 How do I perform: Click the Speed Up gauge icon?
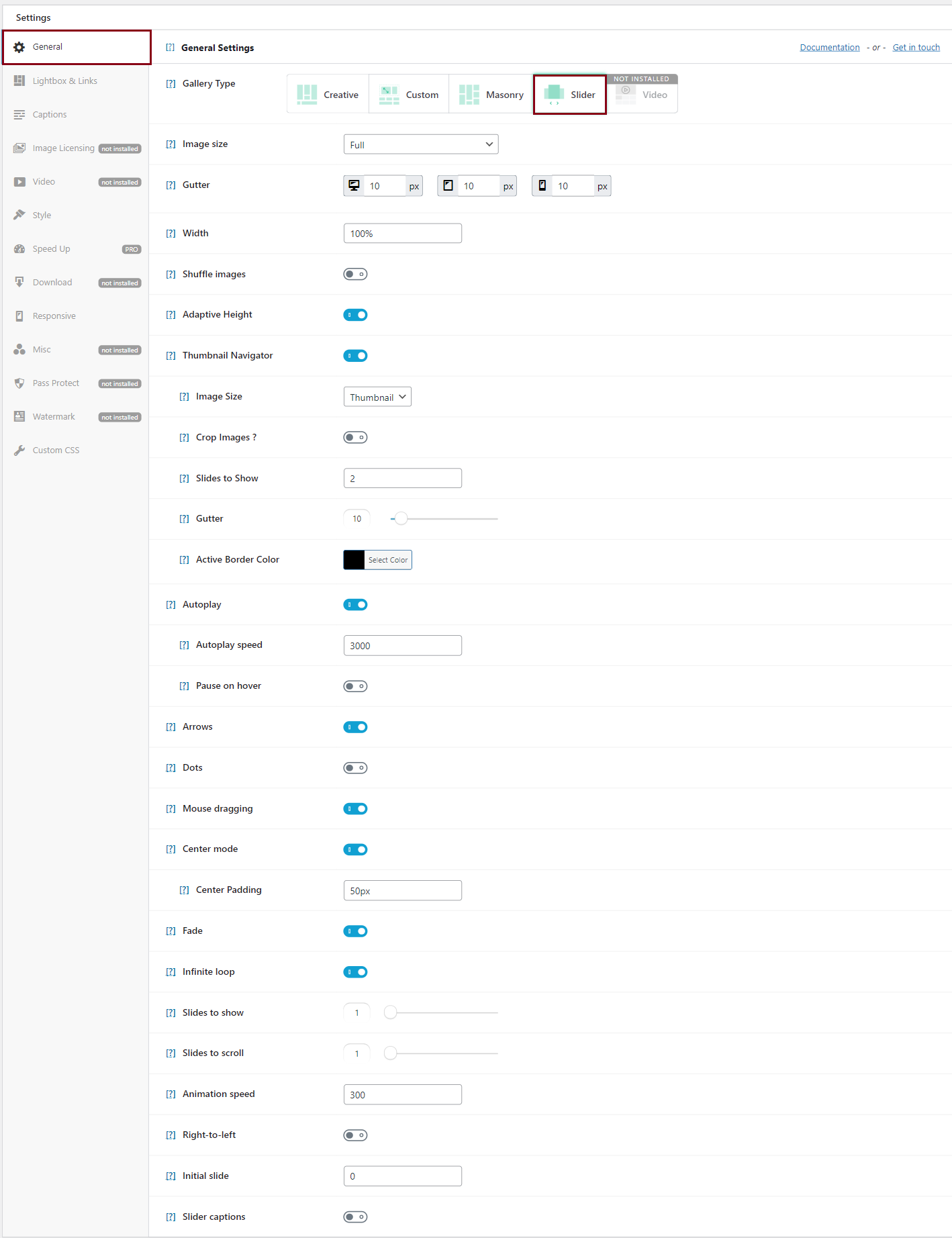[x=19, y=249]
